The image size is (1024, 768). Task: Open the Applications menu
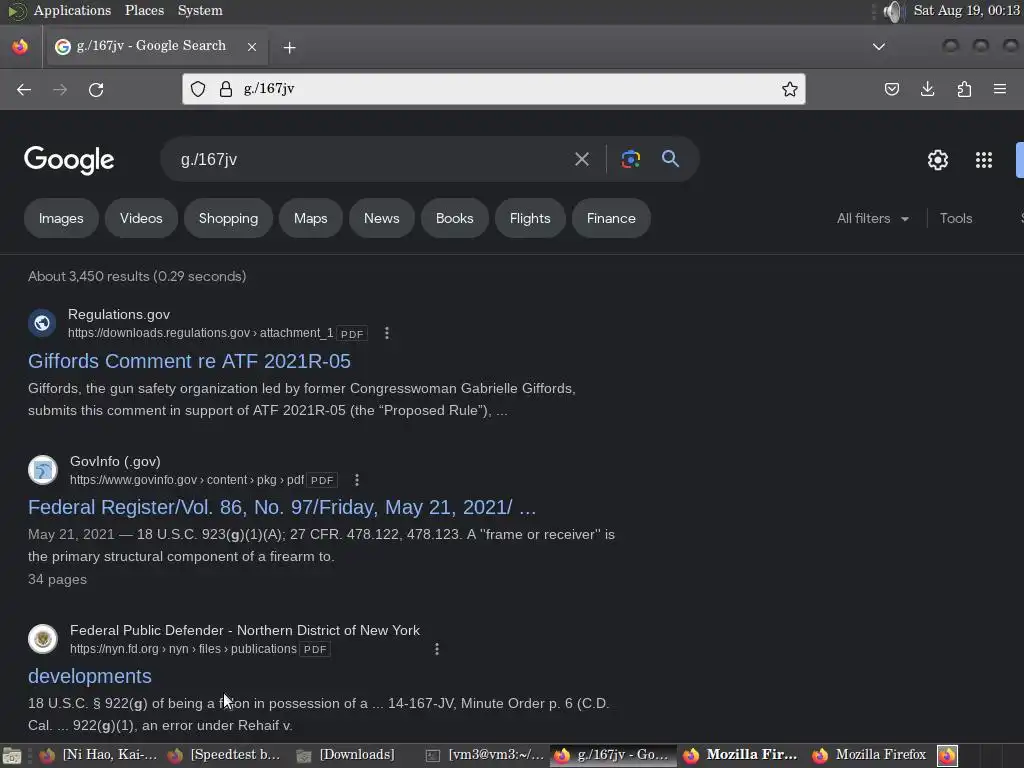pyautogui.click(x=72, y=10)
